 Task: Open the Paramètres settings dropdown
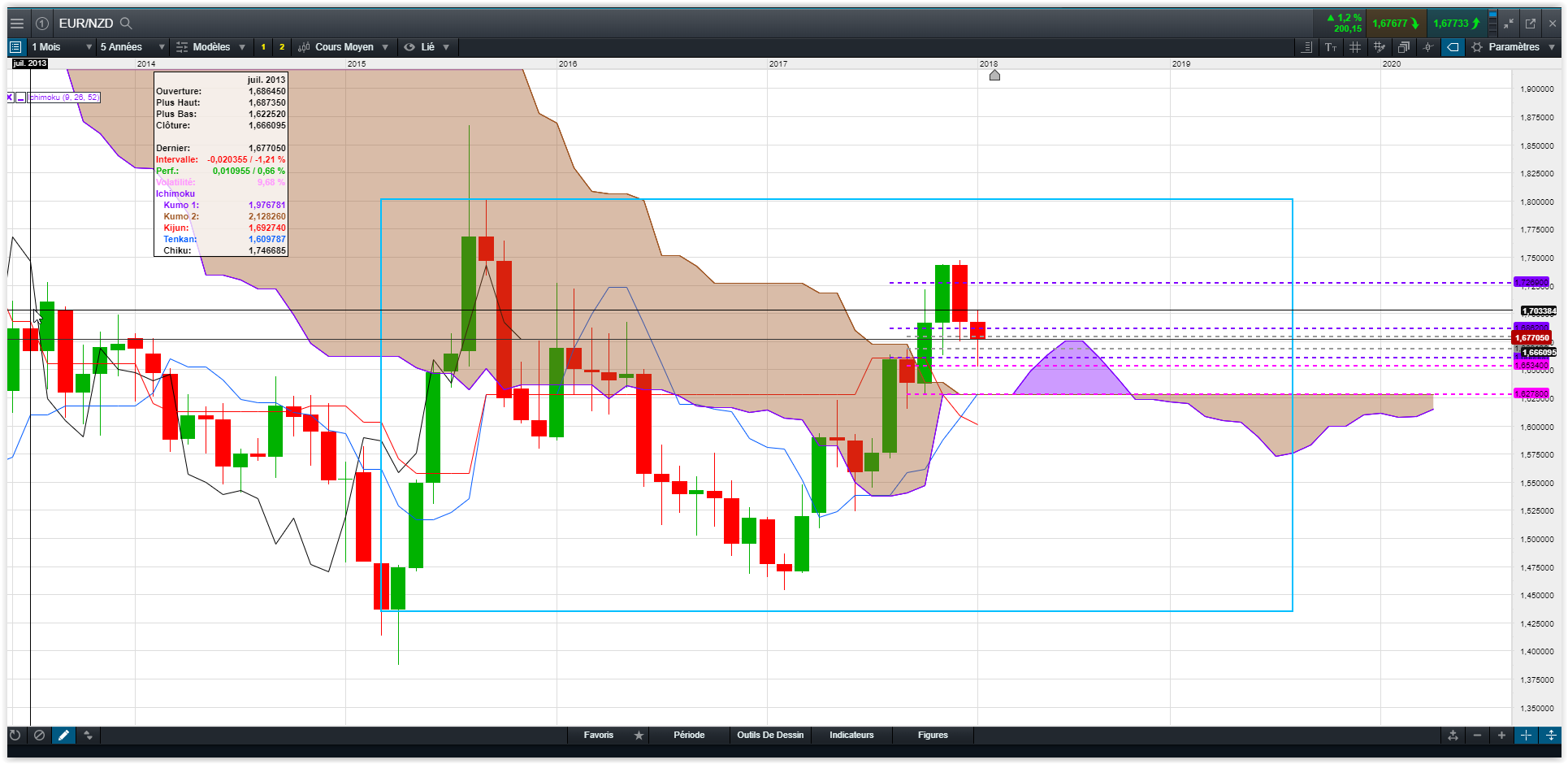pyautogui.click(x=1513, y=47)
